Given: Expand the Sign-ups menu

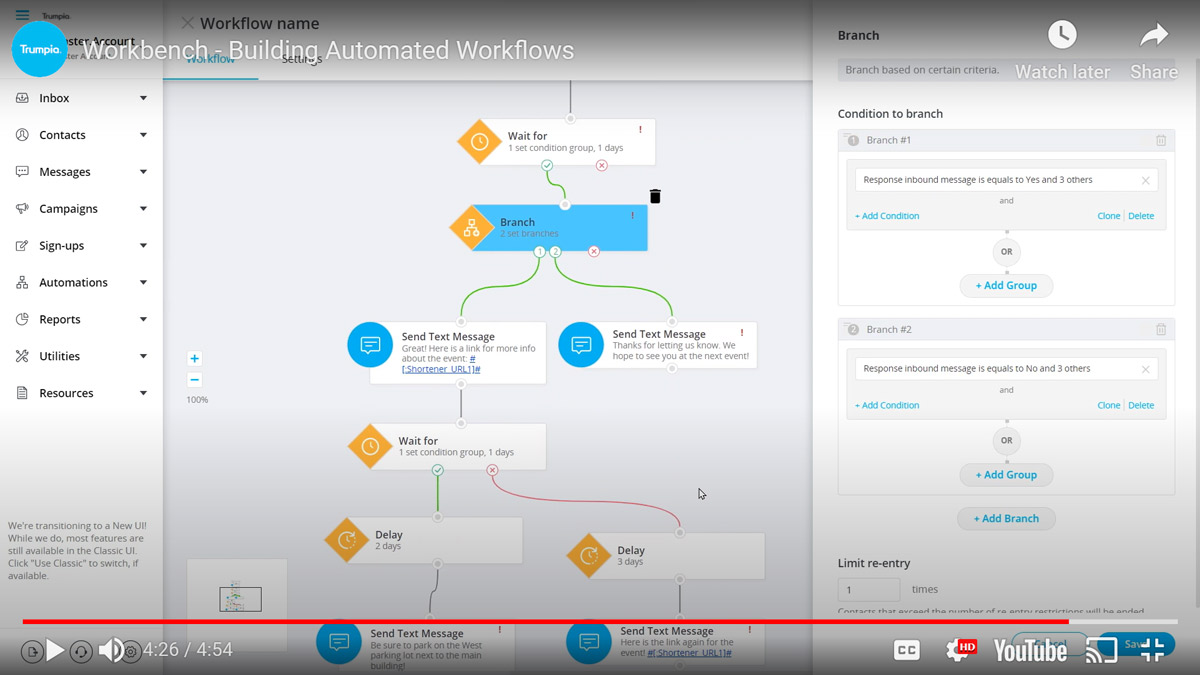Looking at the screenshot, I should point(143,246).
